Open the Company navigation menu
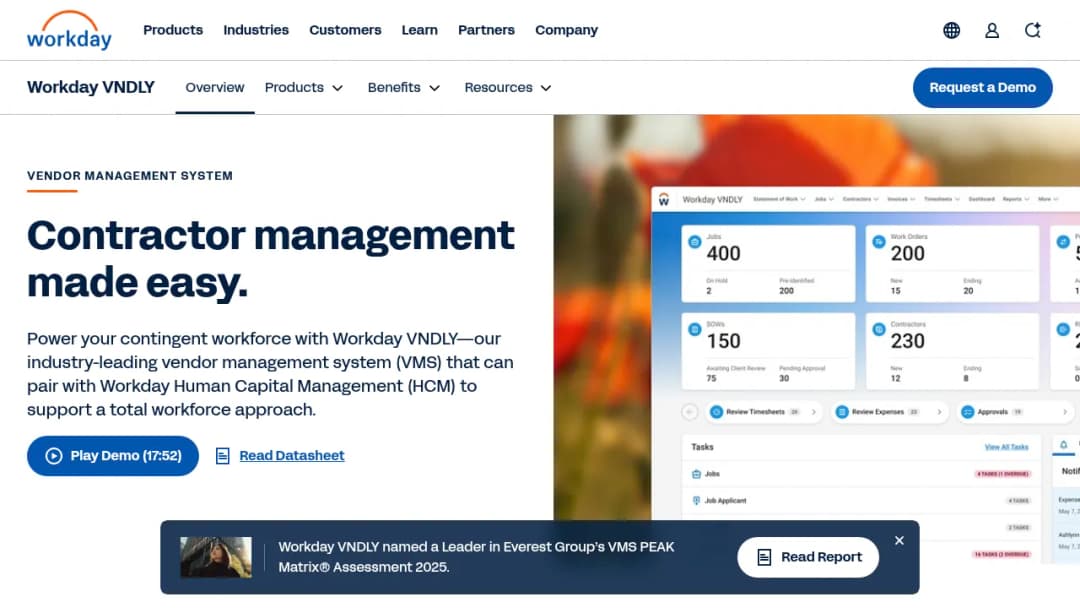The height and width of the screenshot is (608, 1080). [x=566, y=30]
